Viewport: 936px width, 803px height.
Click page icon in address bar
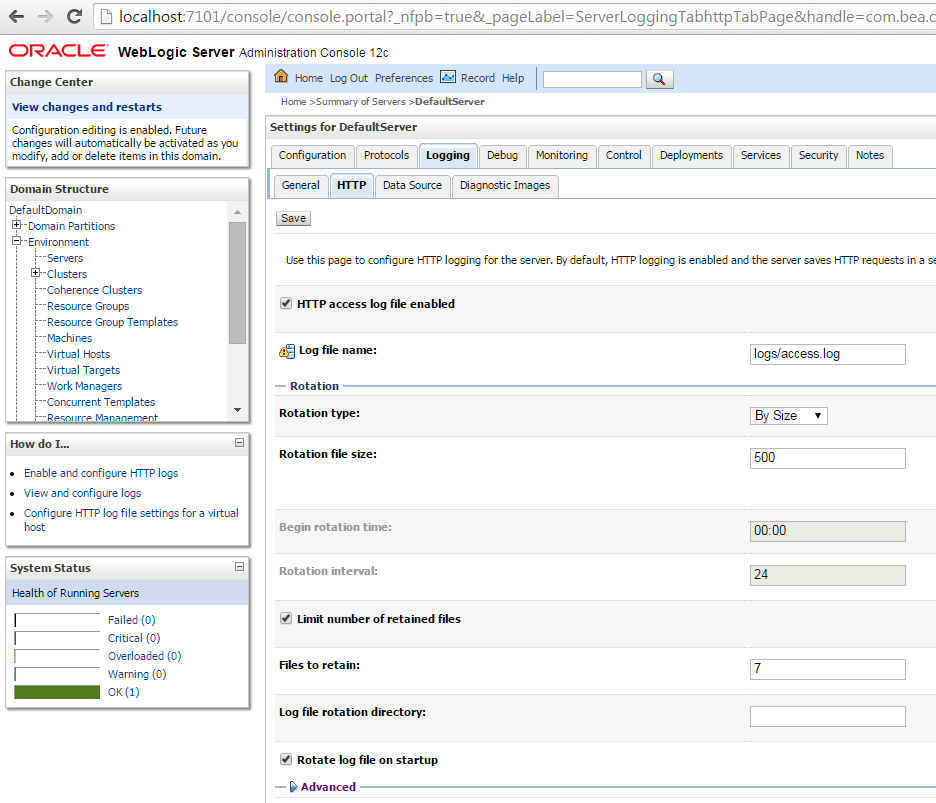106,17
